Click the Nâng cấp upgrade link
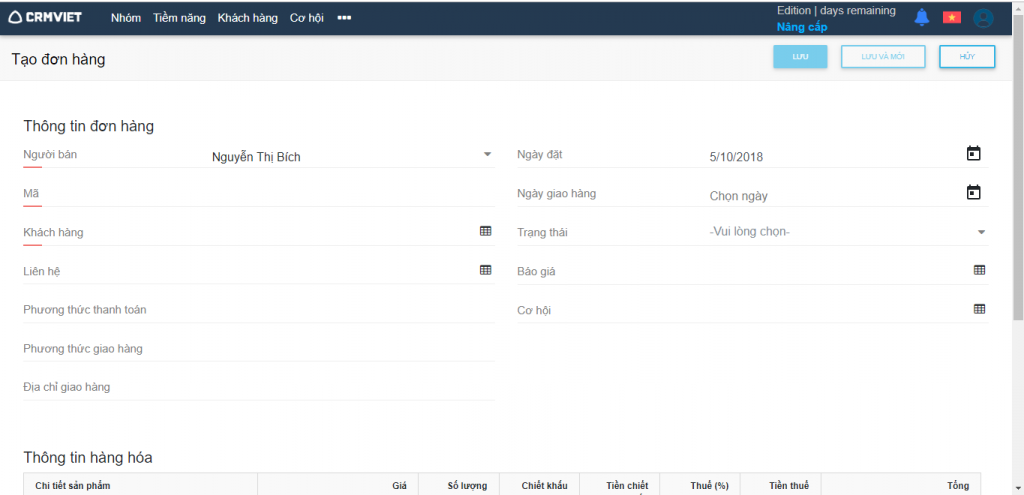Screen dimensions: 1024x495 (x=801, y=27)
